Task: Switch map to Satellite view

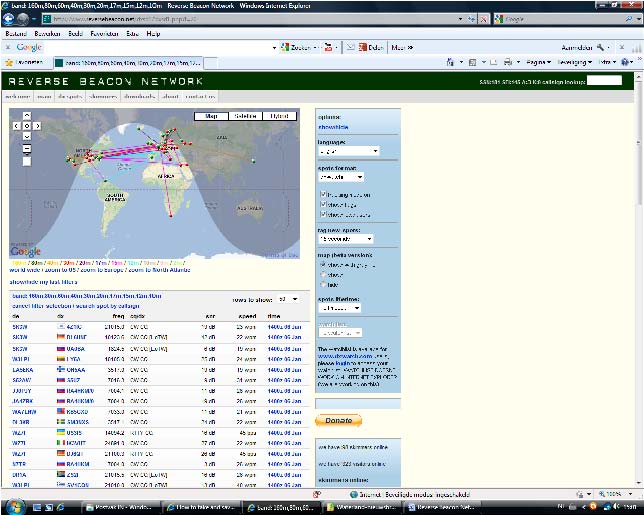Action: 247,116
